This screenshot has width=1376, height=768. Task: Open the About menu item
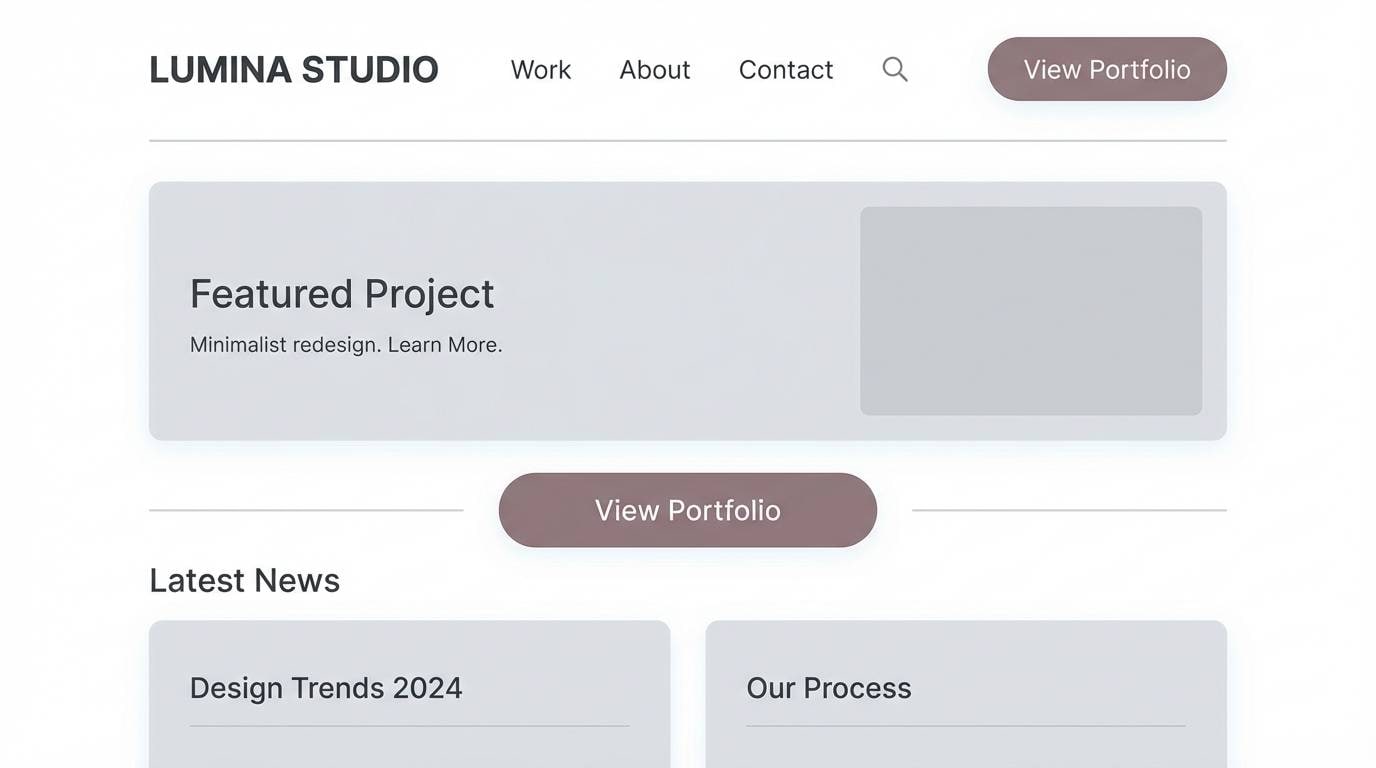click(x=654, y=69)
